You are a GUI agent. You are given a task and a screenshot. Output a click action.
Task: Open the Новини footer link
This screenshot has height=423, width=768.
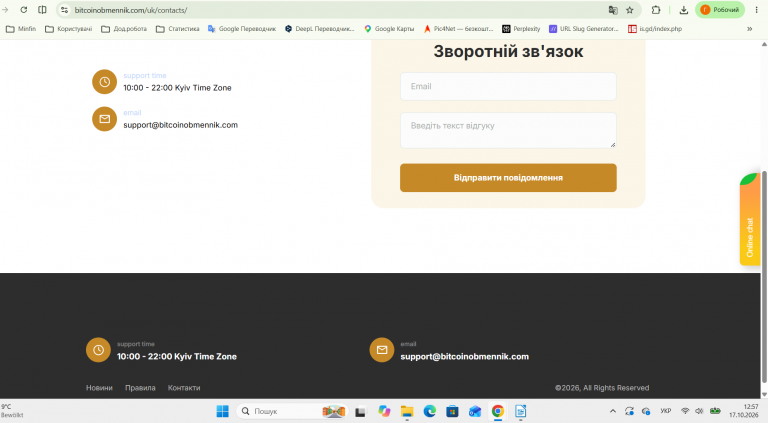click(x=99, y=388)
